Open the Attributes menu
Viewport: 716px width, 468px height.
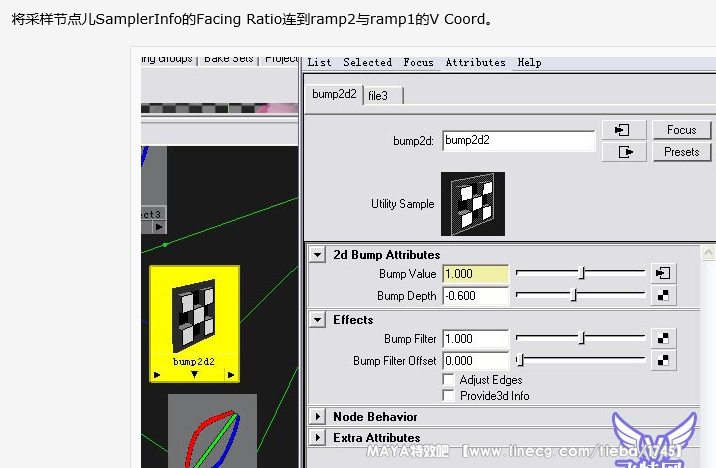coord(475,62)
